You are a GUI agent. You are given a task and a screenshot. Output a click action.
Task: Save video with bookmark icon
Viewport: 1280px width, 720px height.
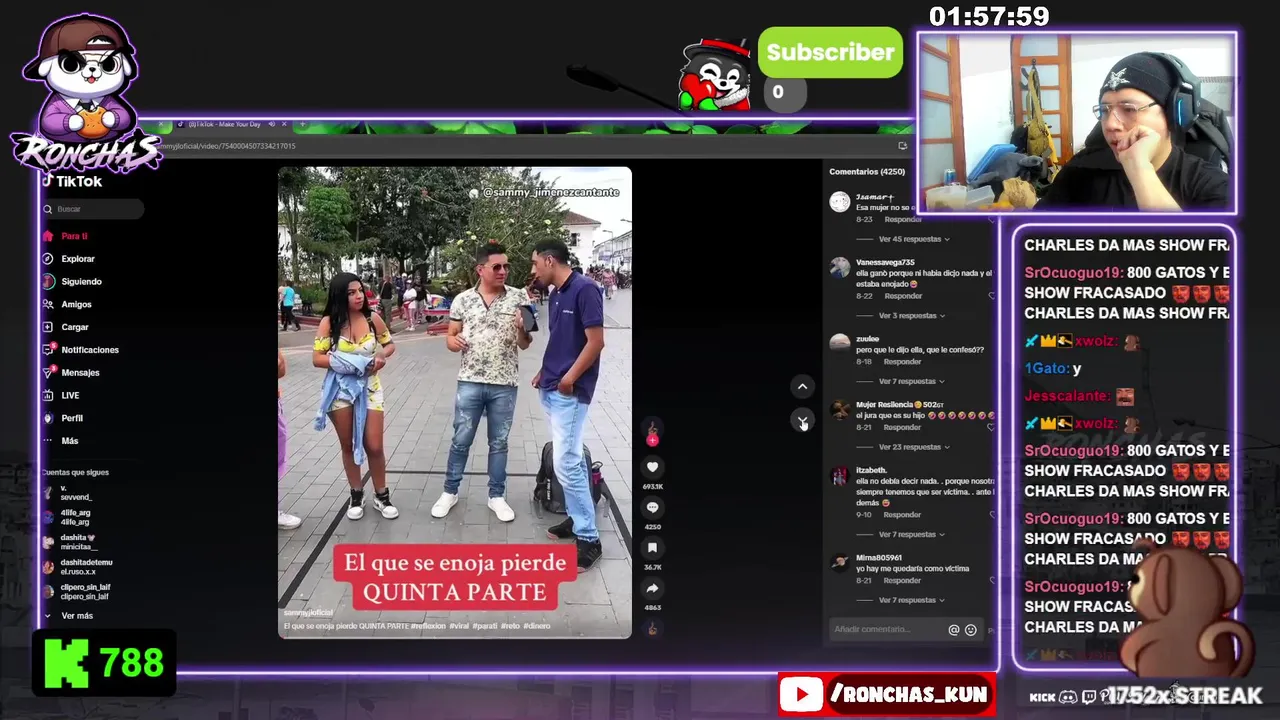click(x=652, y=548)
